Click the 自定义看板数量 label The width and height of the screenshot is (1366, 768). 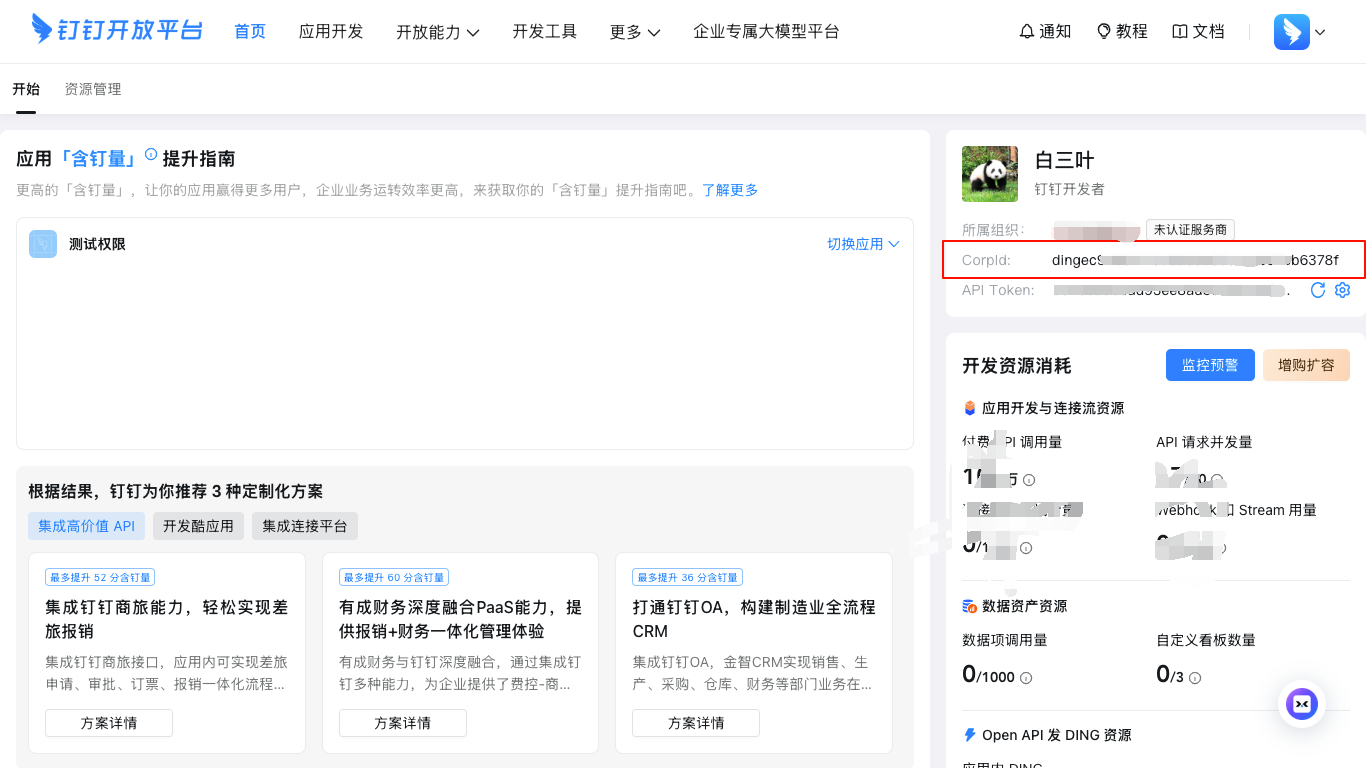coord(1206,640)
